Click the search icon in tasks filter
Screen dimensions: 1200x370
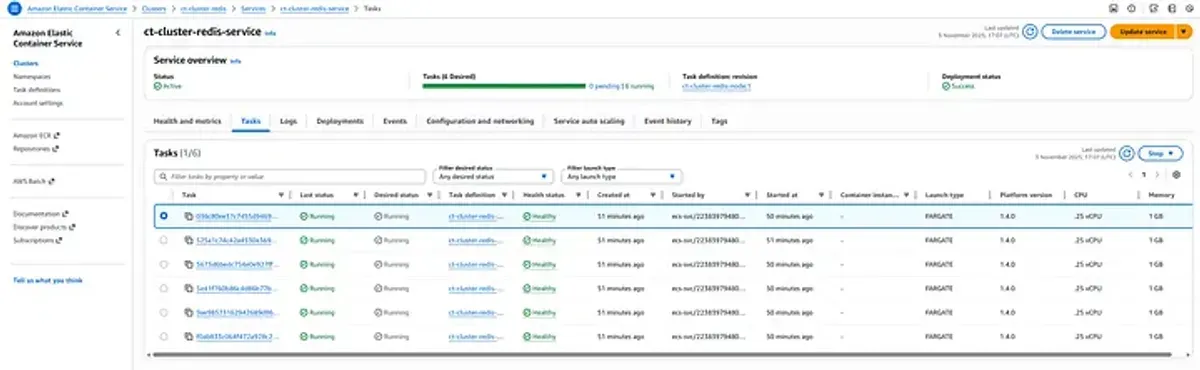164,176
